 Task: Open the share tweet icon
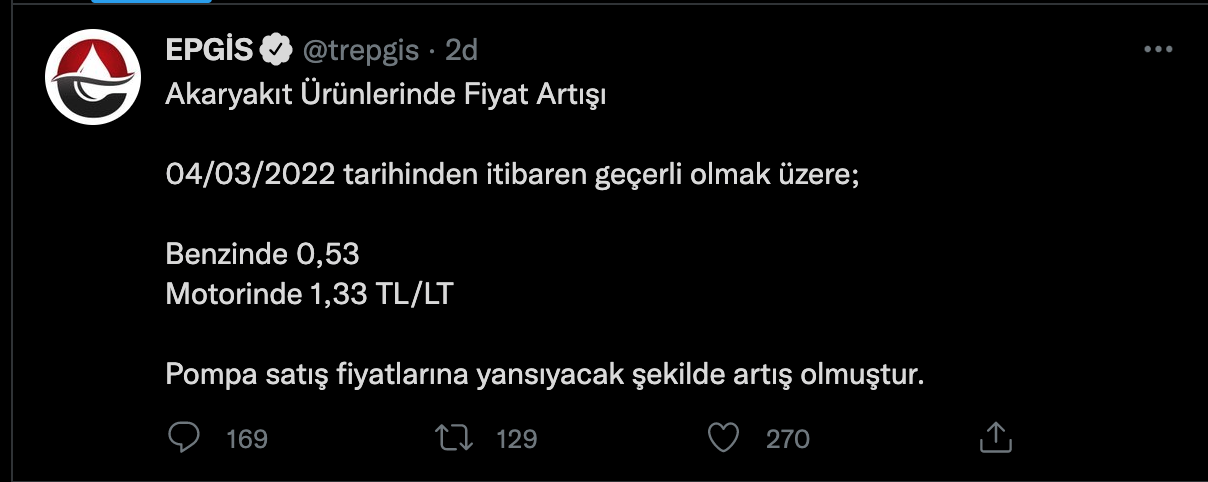pyautogui.click(x=994, y=436)
